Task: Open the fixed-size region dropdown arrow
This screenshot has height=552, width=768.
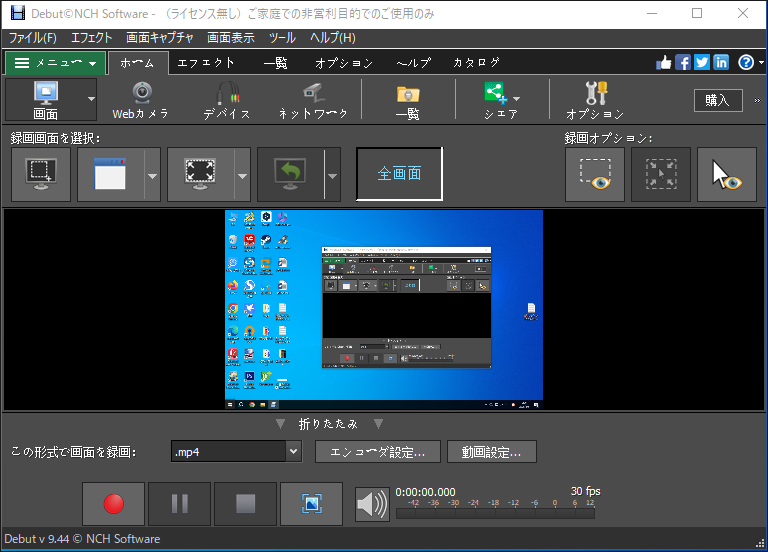Action: click(242, 175)
